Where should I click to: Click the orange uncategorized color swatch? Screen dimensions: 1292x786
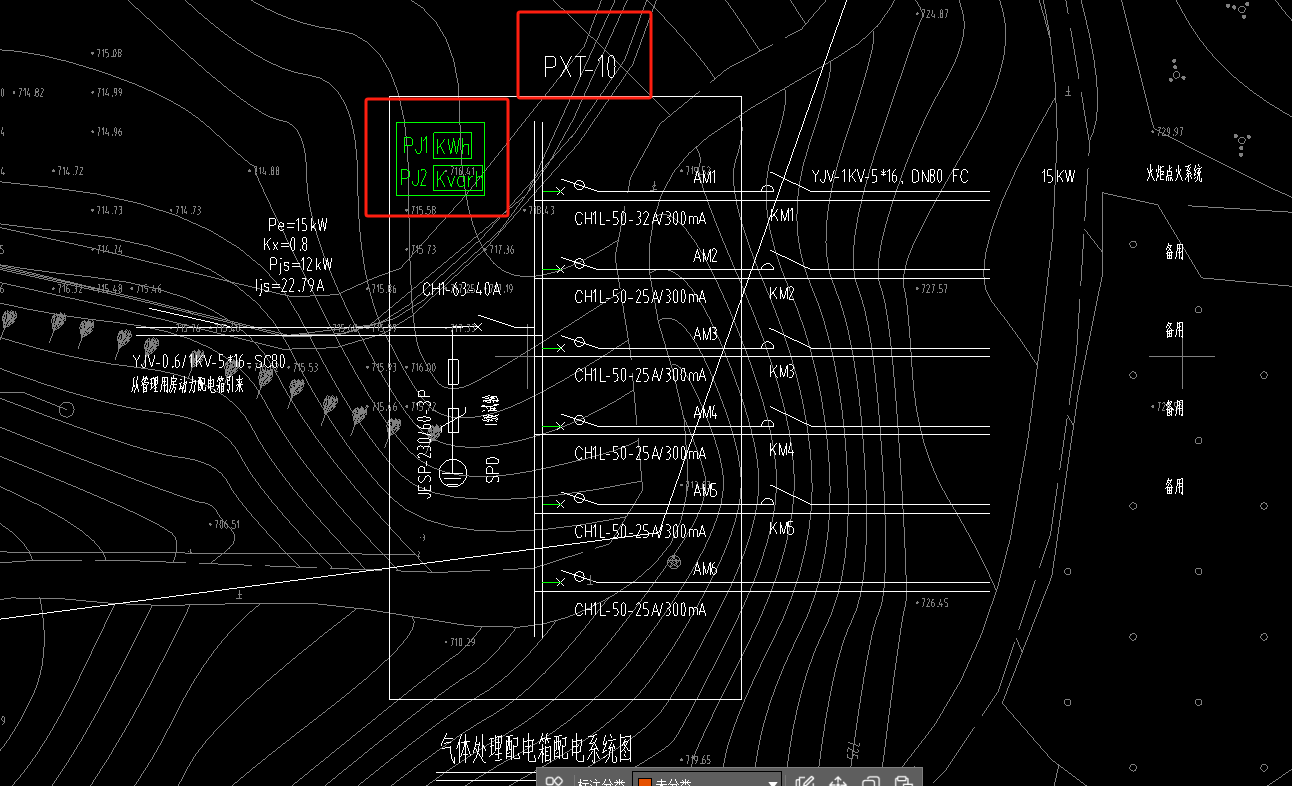click(x=645, y=783)
